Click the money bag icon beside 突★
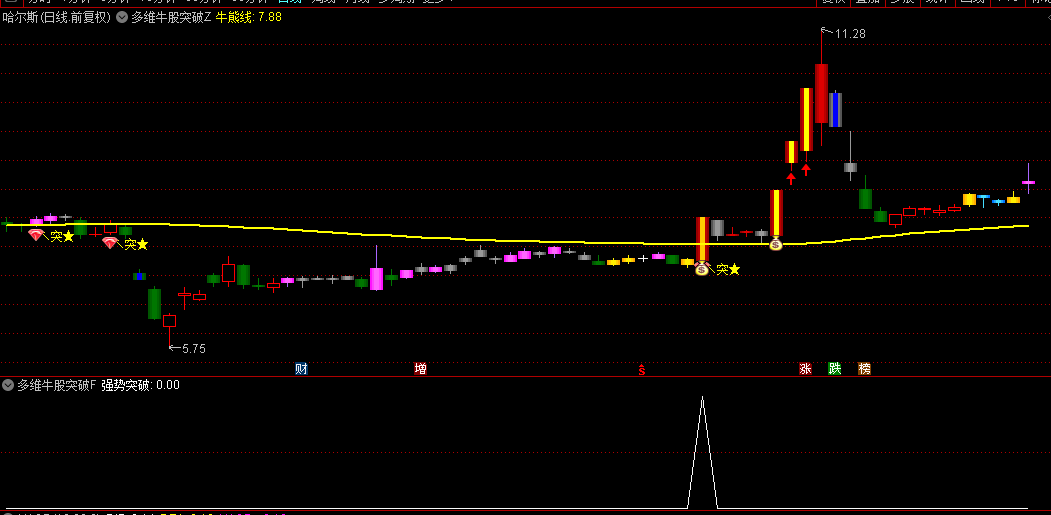This screenshot has height=515, width=1051. [702, 270]
